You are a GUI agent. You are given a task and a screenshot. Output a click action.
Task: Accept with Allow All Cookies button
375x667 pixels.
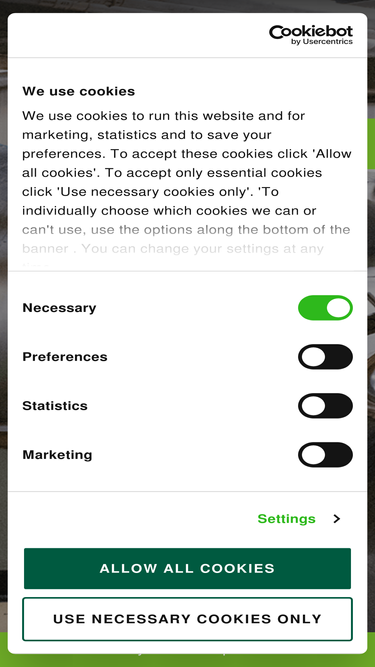pyautogui.click(x=188, y=568)
